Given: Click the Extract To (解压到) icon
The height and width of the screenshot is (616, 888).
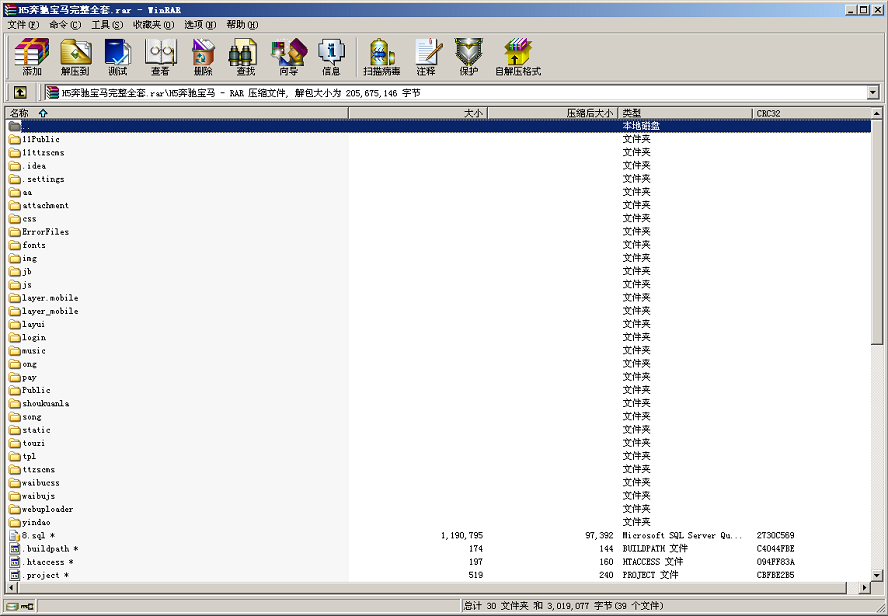Looking at the screenshot, I should coord(75,57).
